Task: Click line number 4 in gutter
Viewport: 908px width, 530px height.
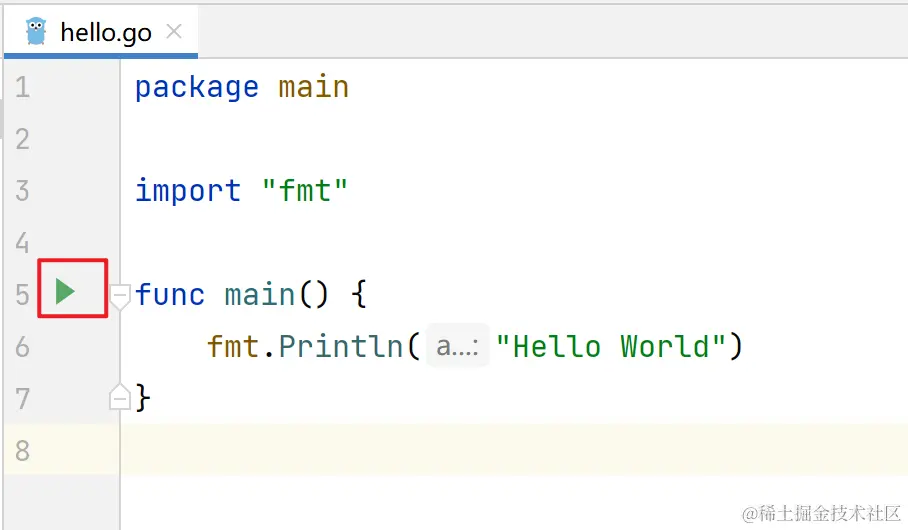Action: point(23,243)
